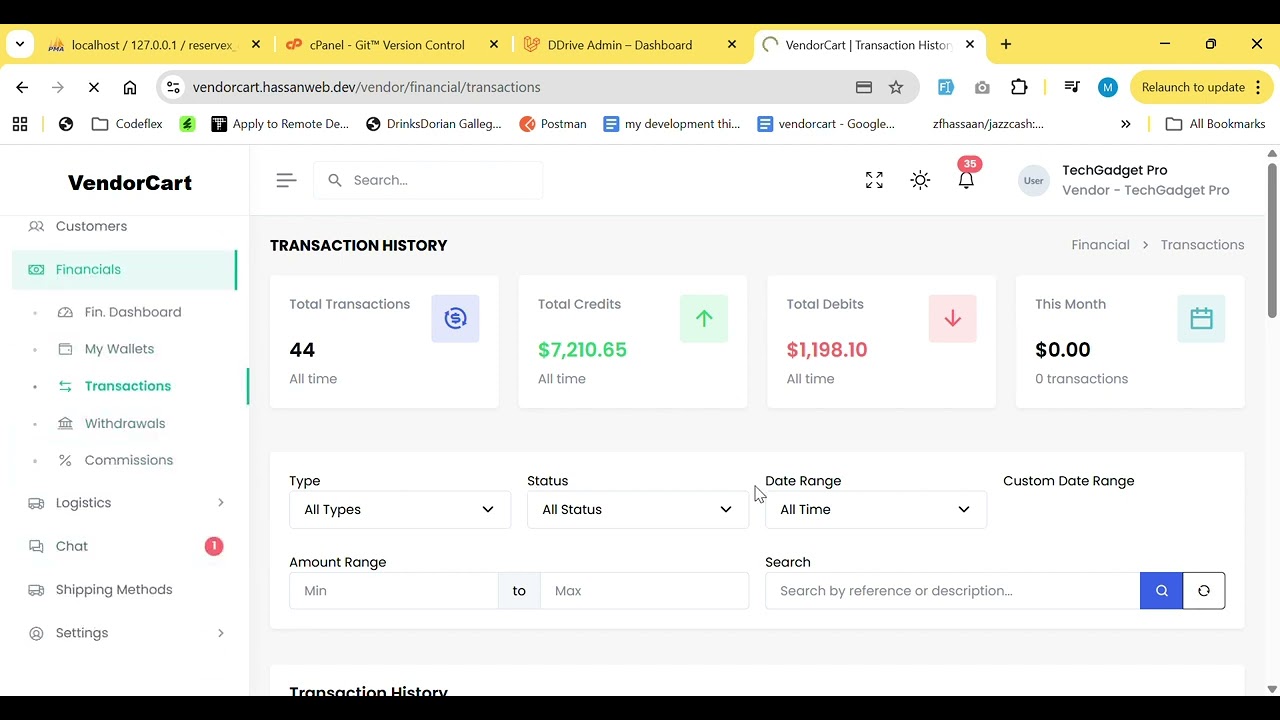
Task: Click Search by reference or description field
Action: pyautogui.click(x=952, y=590)
